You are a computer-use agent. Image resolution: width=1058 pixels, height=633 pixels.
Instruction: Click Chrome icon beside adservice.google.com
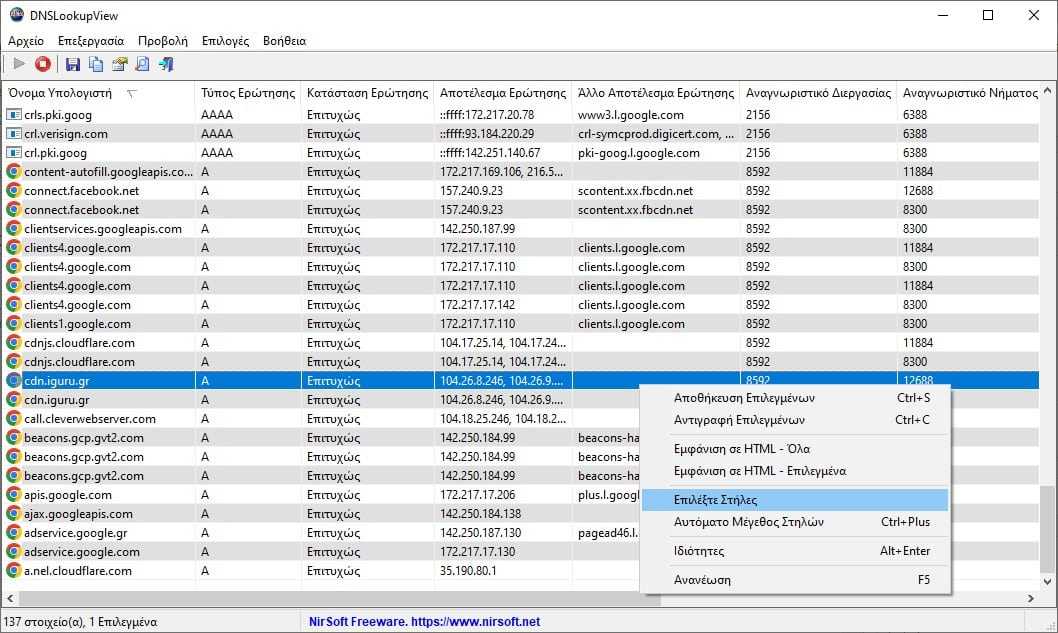(x=13, y=552)
